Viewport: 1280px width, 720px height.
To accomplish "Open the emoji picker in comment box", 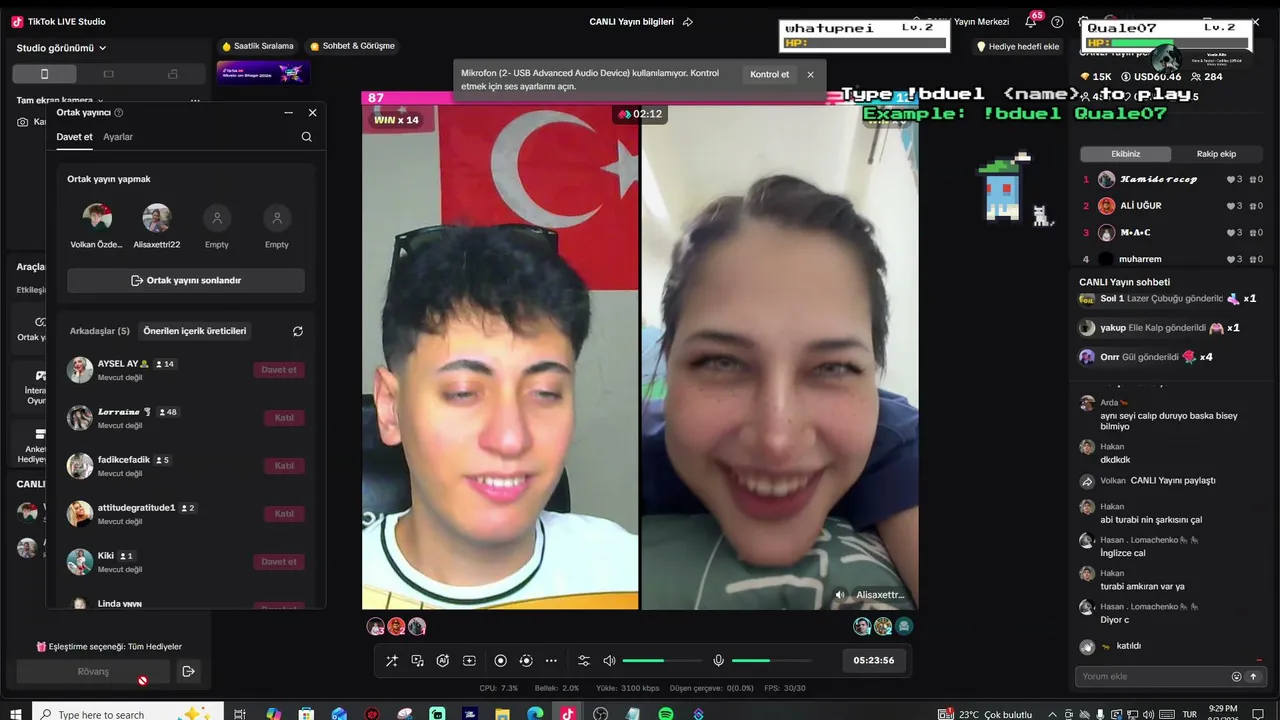I will click(x=1237, y=677).
